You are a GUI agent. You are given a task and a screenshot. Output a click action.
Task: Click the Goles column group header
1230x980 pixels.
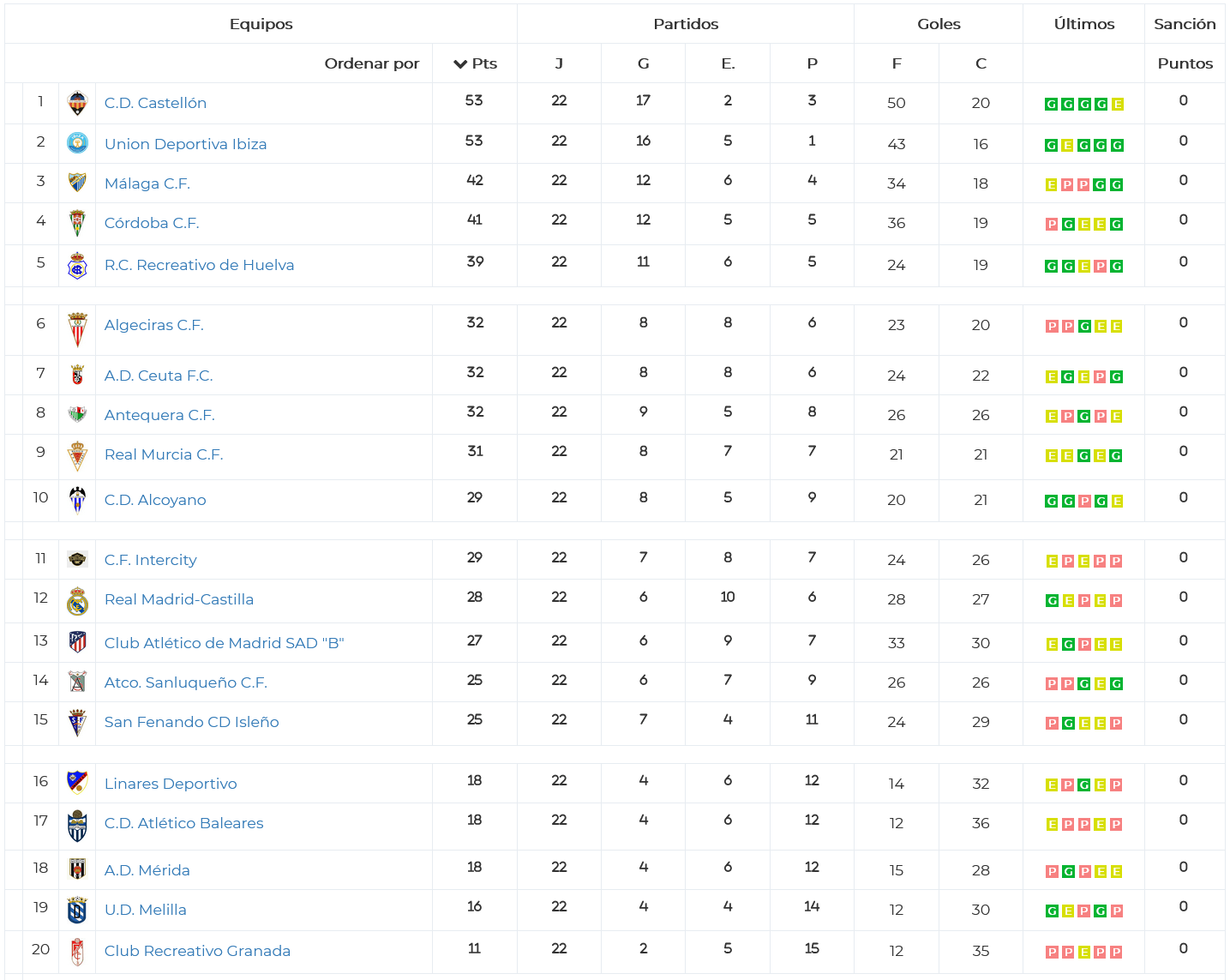coord(939,24)
